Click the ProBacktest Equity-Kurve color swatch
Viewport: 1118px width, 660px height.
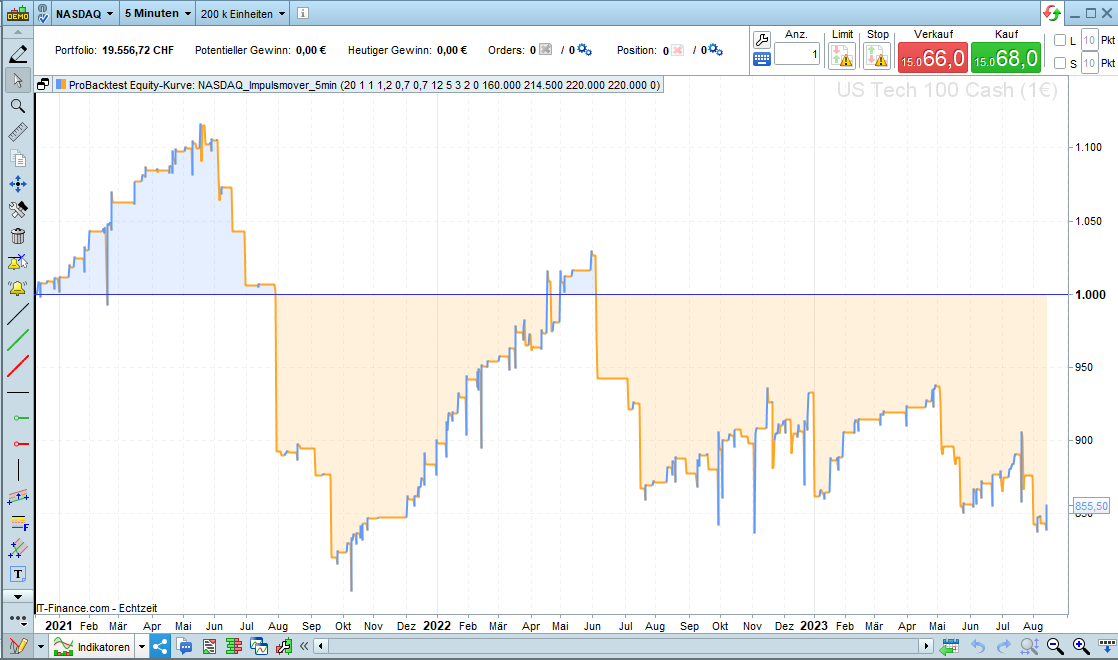tap(61, 85)
